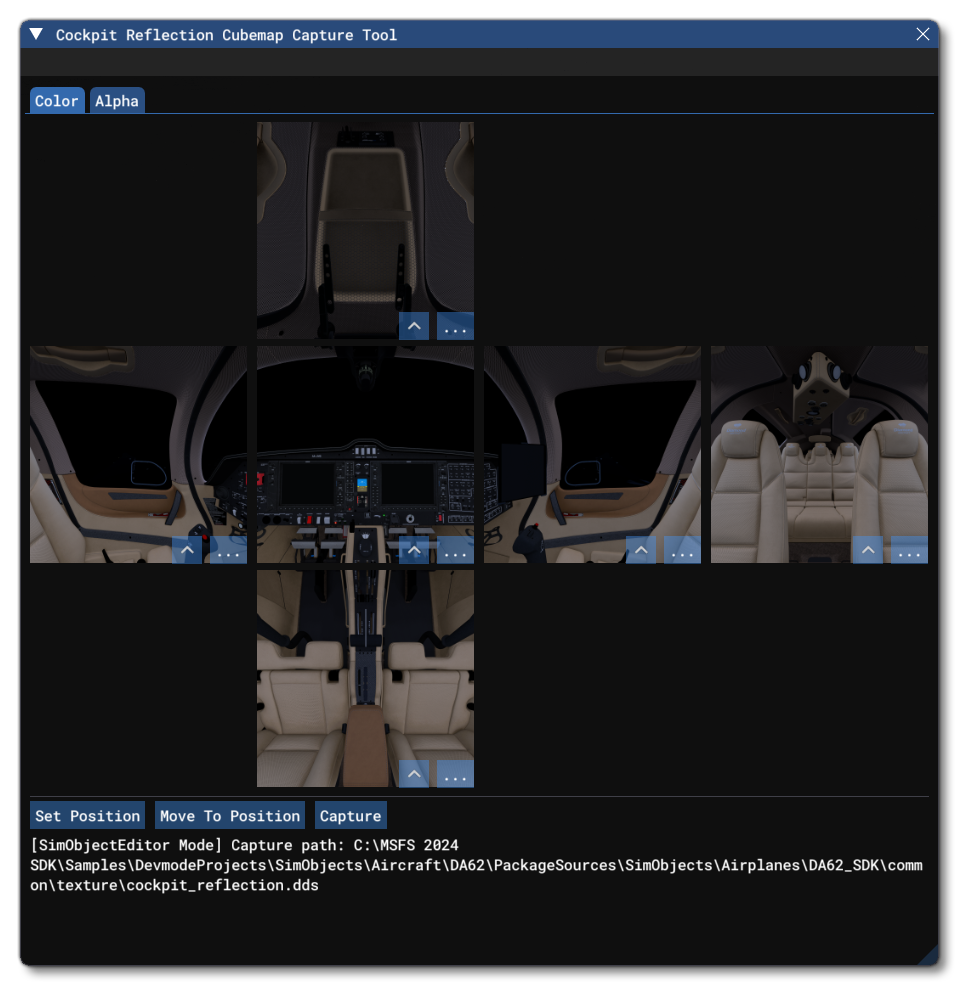The height and width of the screenshot is (986, 959).
Task: Open the ellipsis menu on the left window face
Action: point(228,550)
